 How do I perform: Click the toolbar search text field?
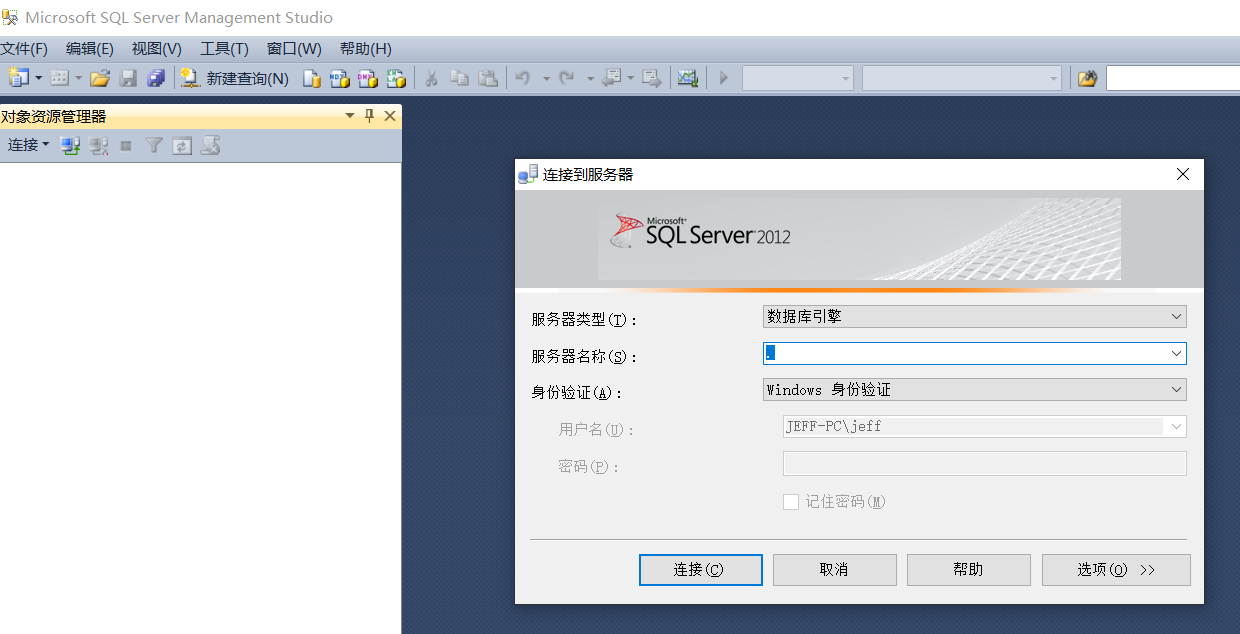click(1173, 78)
